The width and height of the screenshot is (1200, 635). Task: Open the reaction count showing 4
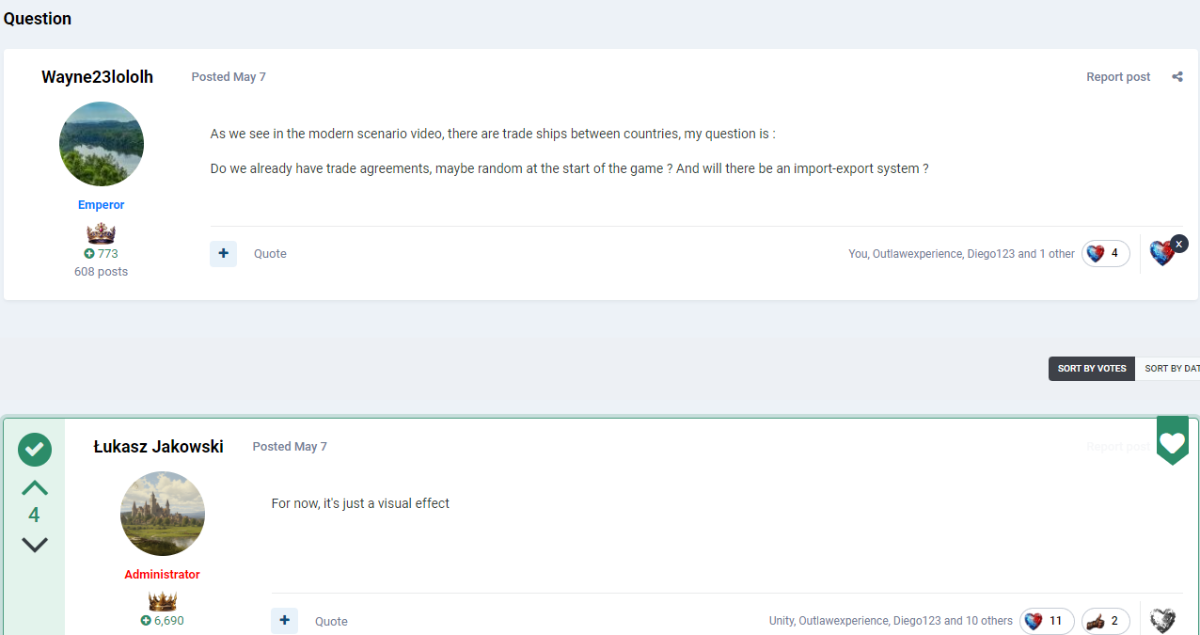(x=1105, y=253)
